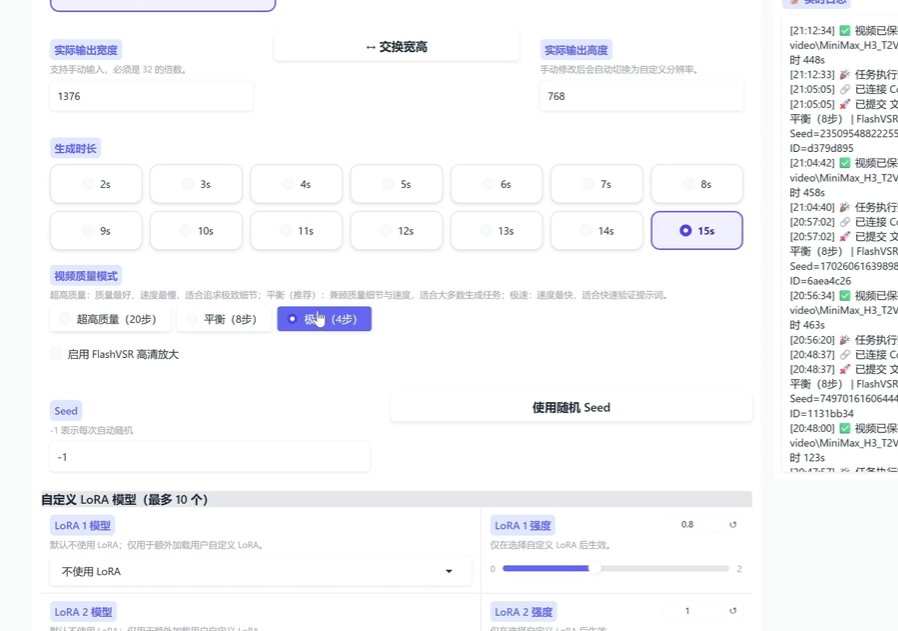The width and height of the screenshot is (898, 631).
Task: Click the log line ID=d379d895
Action: 821,148
